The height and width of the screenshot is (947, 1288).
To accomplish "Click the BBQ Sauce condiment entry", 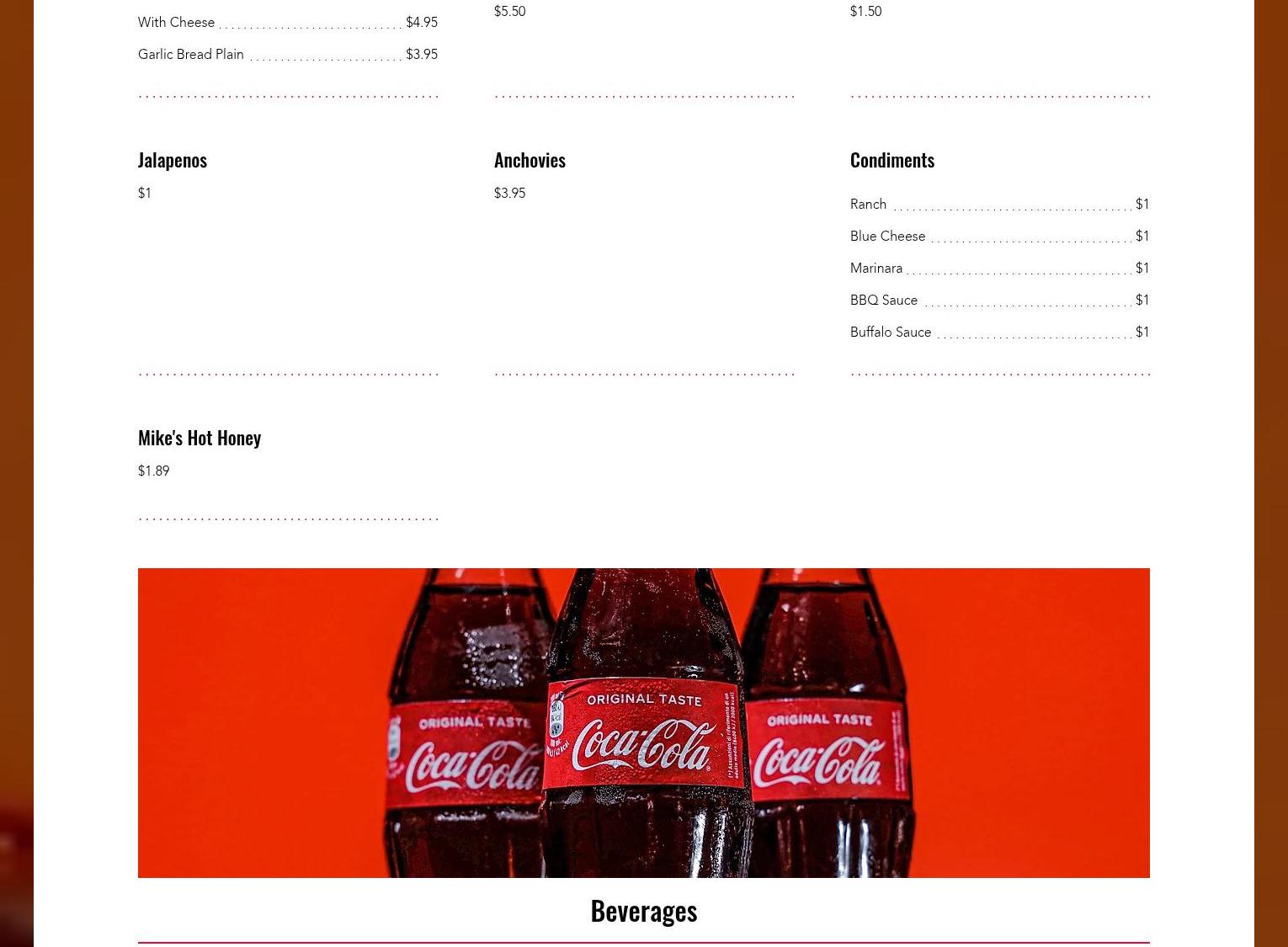I will pos(999,300).
